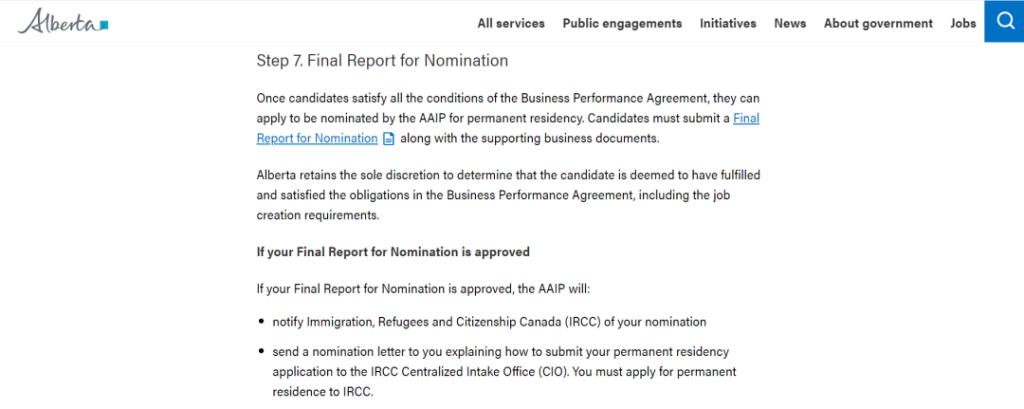Go to Public engagements
1024x409 pixels.
tap(622, 24)
